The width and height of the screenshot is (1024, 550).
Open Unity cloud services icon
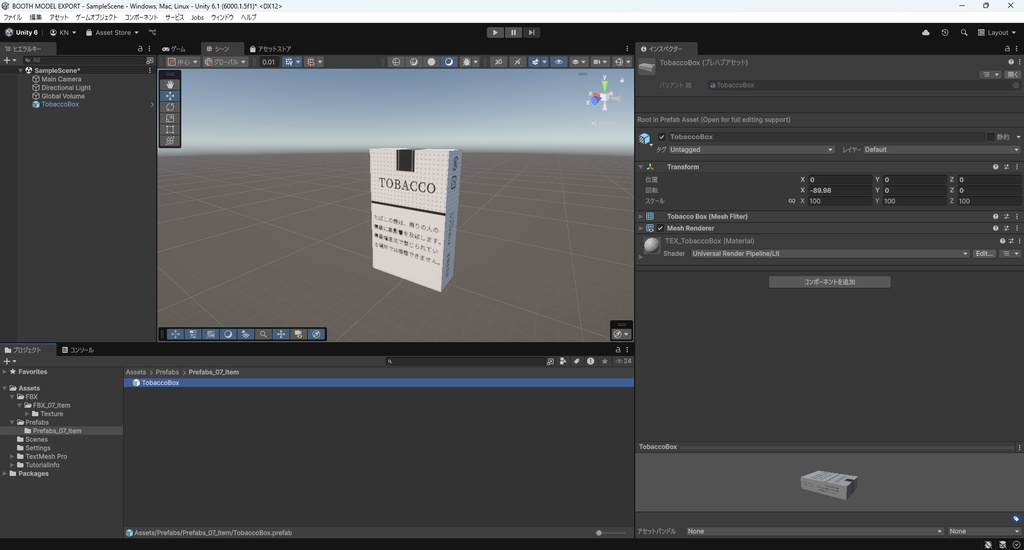[x=925, y=32]
